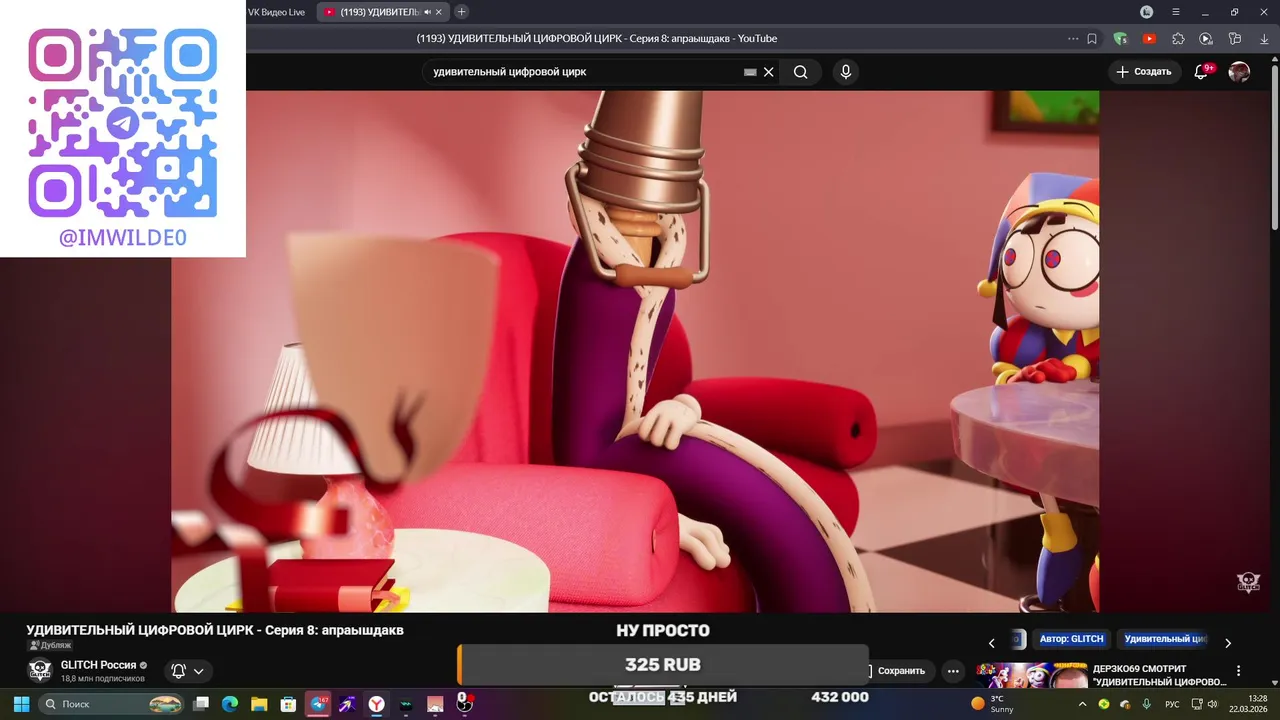Open the tray volume speaker icon

pyautogui.click(x=1213, y=704)
